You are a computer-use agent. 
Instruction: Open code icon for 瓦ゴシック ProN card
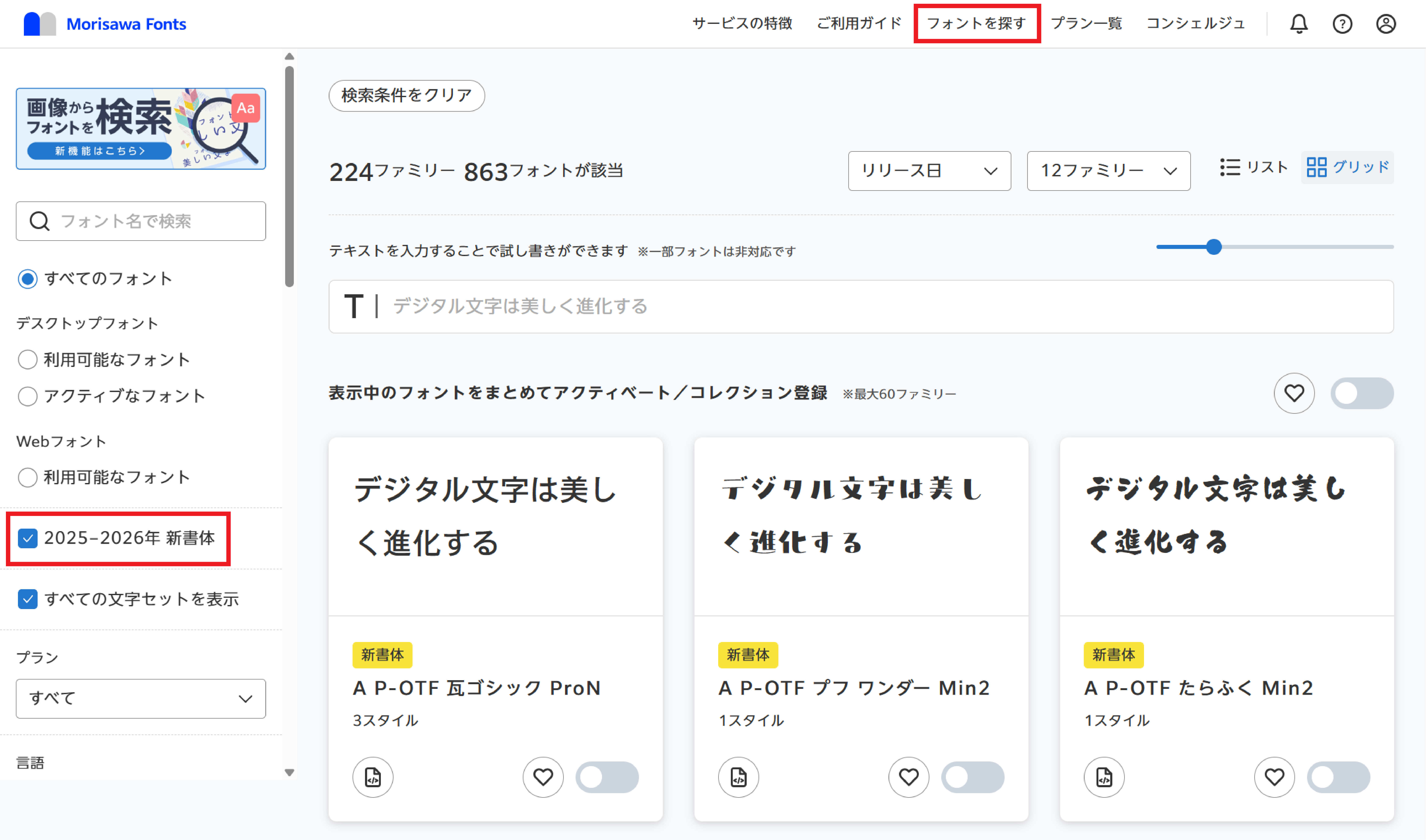pyautogui.click(x=373, y=777)
